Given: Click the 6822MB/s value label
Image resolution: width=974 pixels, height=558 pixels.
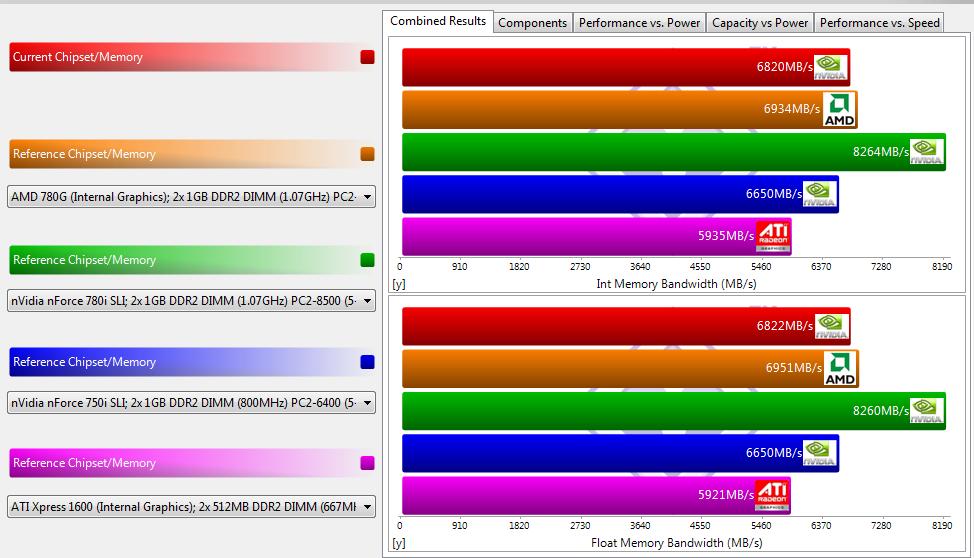Looking at the screenshot, I should [x=784, y=326].
